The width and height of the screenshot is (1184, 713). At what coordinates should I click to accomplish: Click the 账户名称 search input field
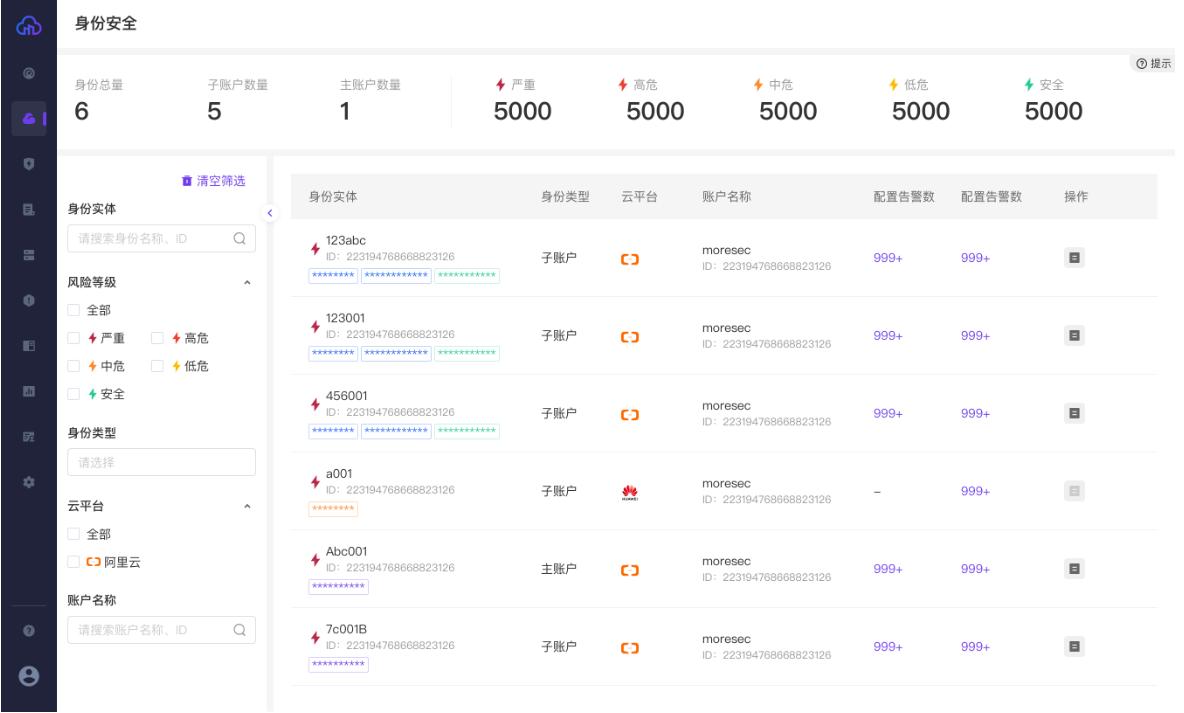point(161,630)
